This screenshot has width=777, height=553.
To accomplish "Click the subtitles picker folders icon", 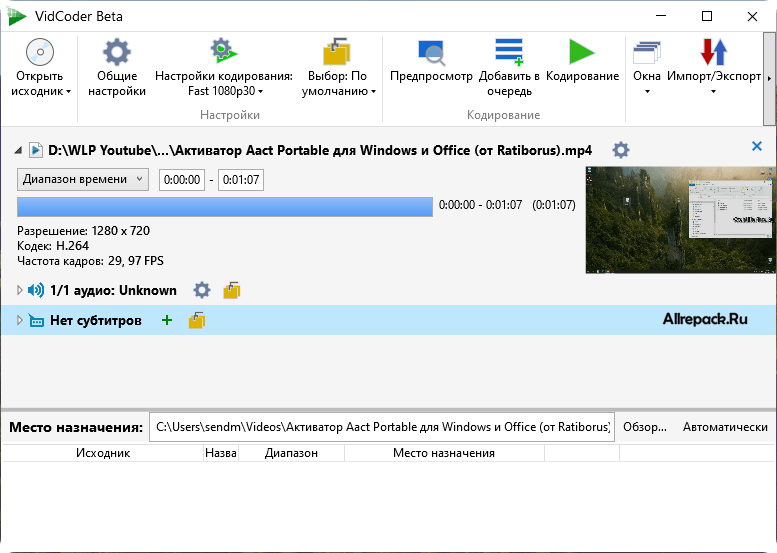I will point(197,321).
